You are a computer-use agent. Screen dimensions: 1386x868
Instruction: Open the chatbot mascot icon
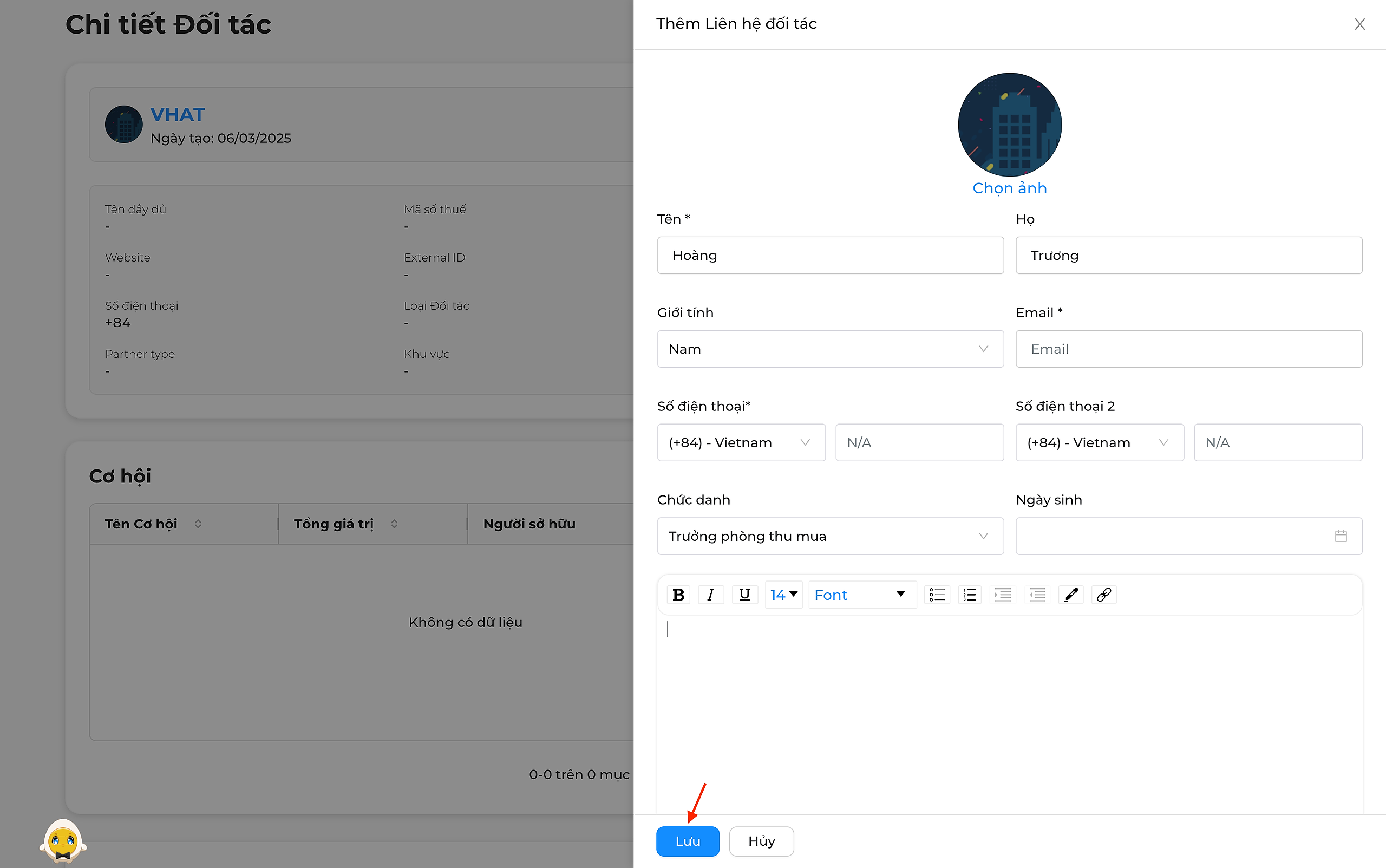(63, 841)
